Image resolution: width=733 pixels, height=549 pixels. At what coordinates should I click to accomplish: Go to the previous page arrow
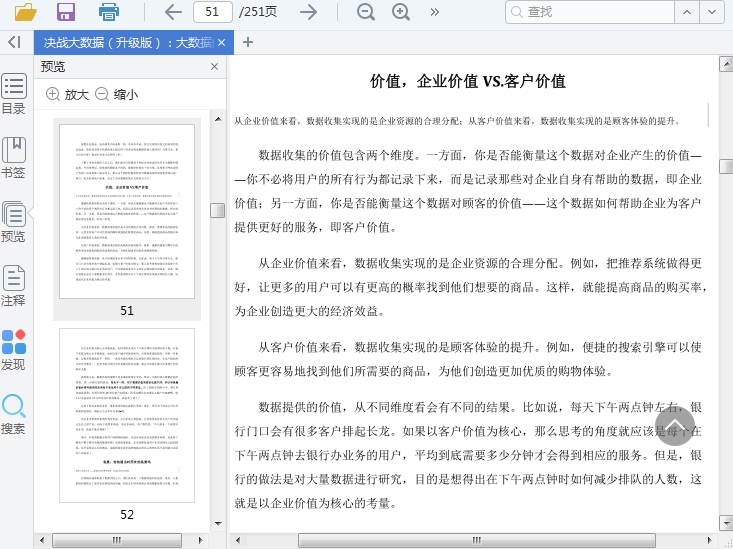coord(172,12)
